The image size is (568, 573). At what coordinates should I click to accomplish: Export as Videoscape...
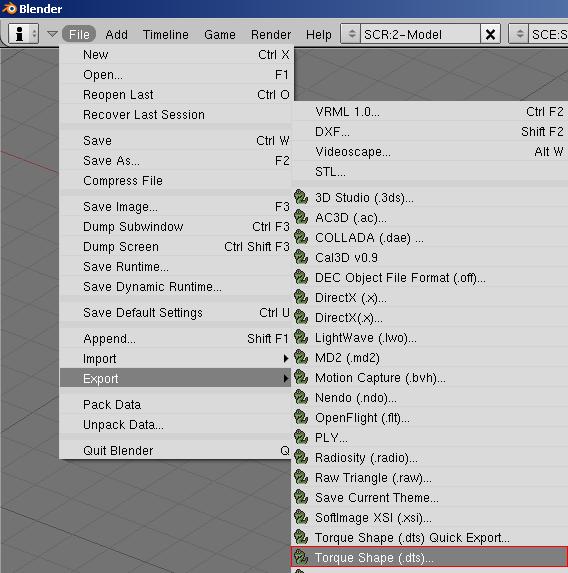point(430,151)
